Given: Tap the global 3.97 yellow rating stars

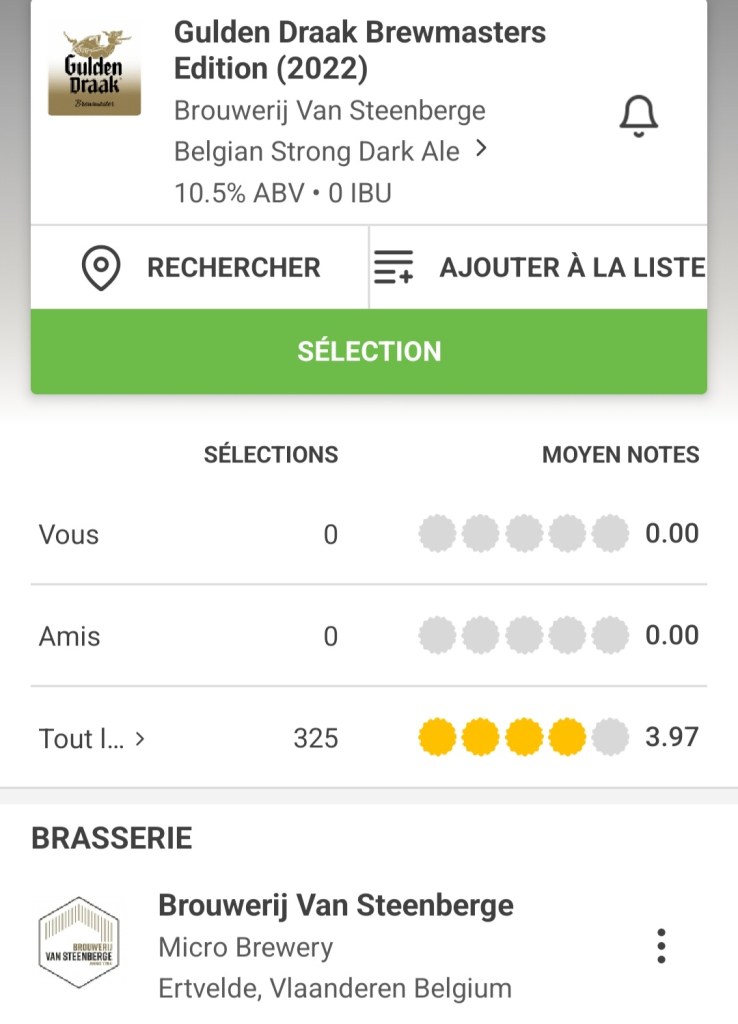Looking at the screenshot, I should 523,739.
